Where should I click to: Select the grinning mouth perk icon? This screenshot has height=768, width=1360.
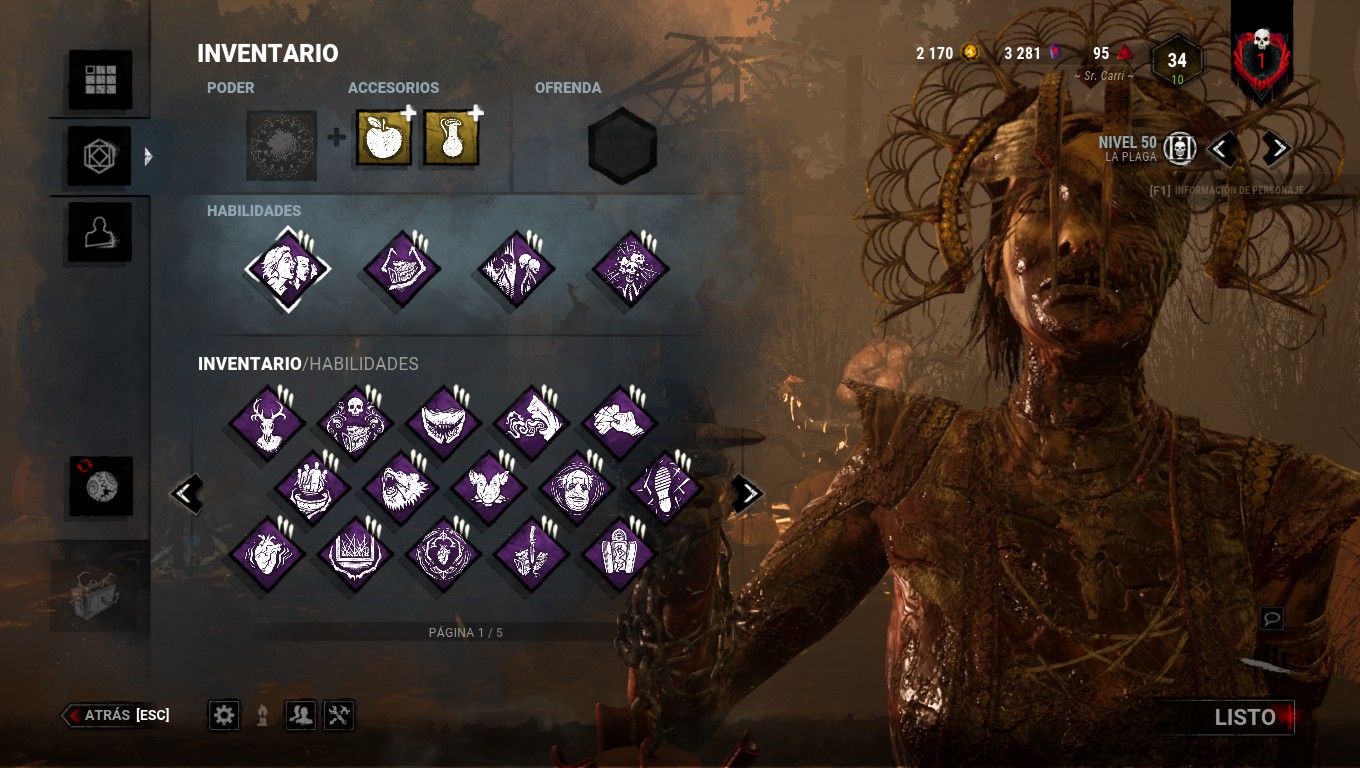pos(444,424)
